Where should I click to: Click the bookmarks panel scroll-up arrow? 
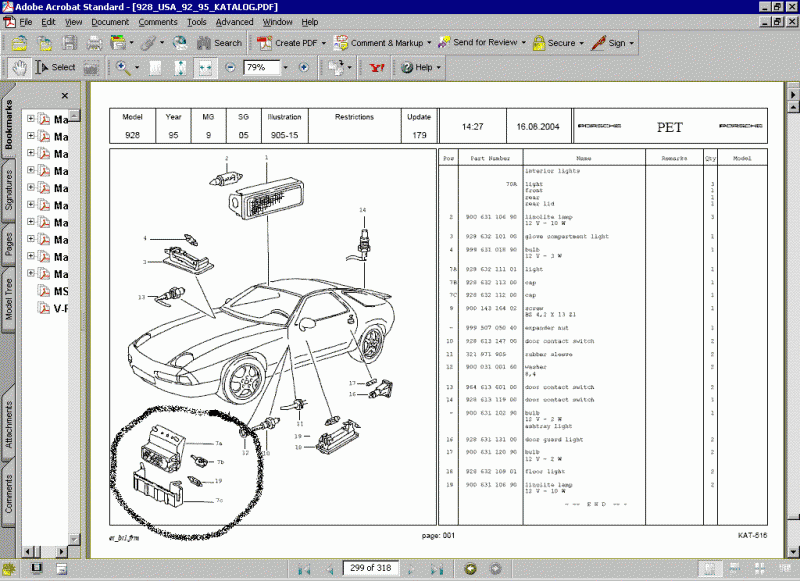74,115
